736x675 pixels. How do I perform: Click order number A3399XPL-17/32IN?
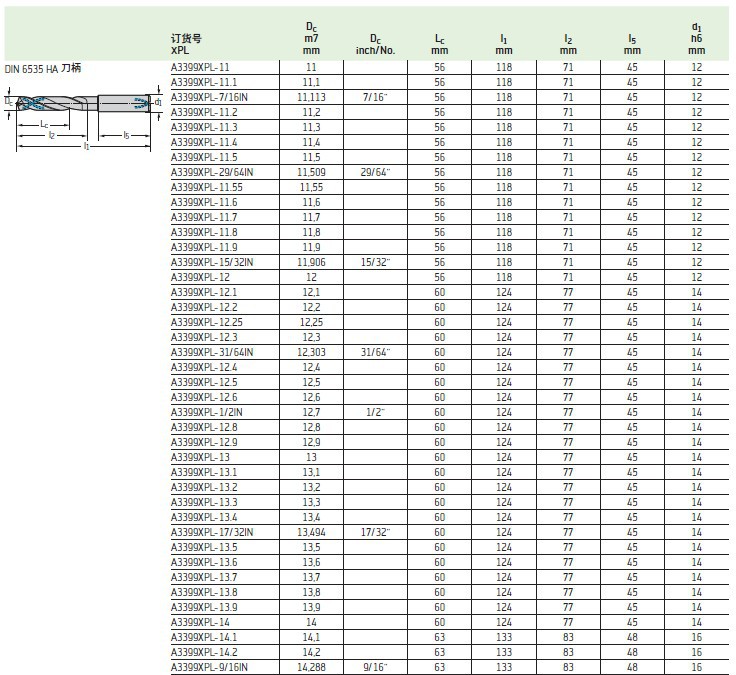click(212, 532)
